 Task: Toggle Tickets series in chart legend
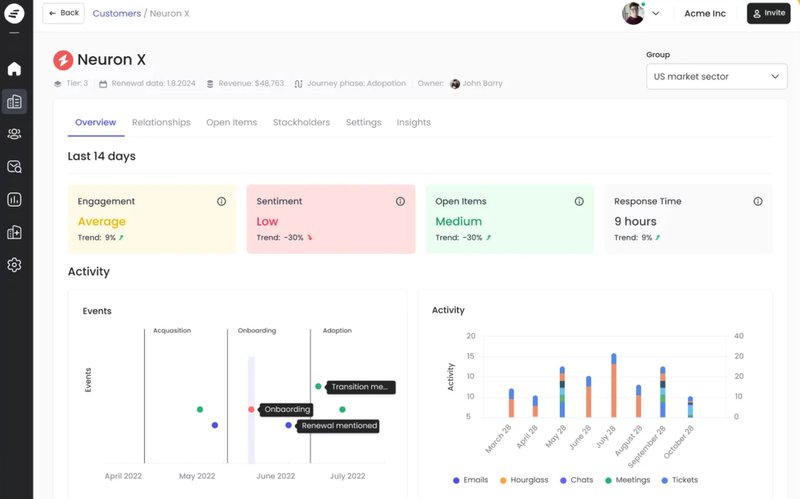point(679,480)
